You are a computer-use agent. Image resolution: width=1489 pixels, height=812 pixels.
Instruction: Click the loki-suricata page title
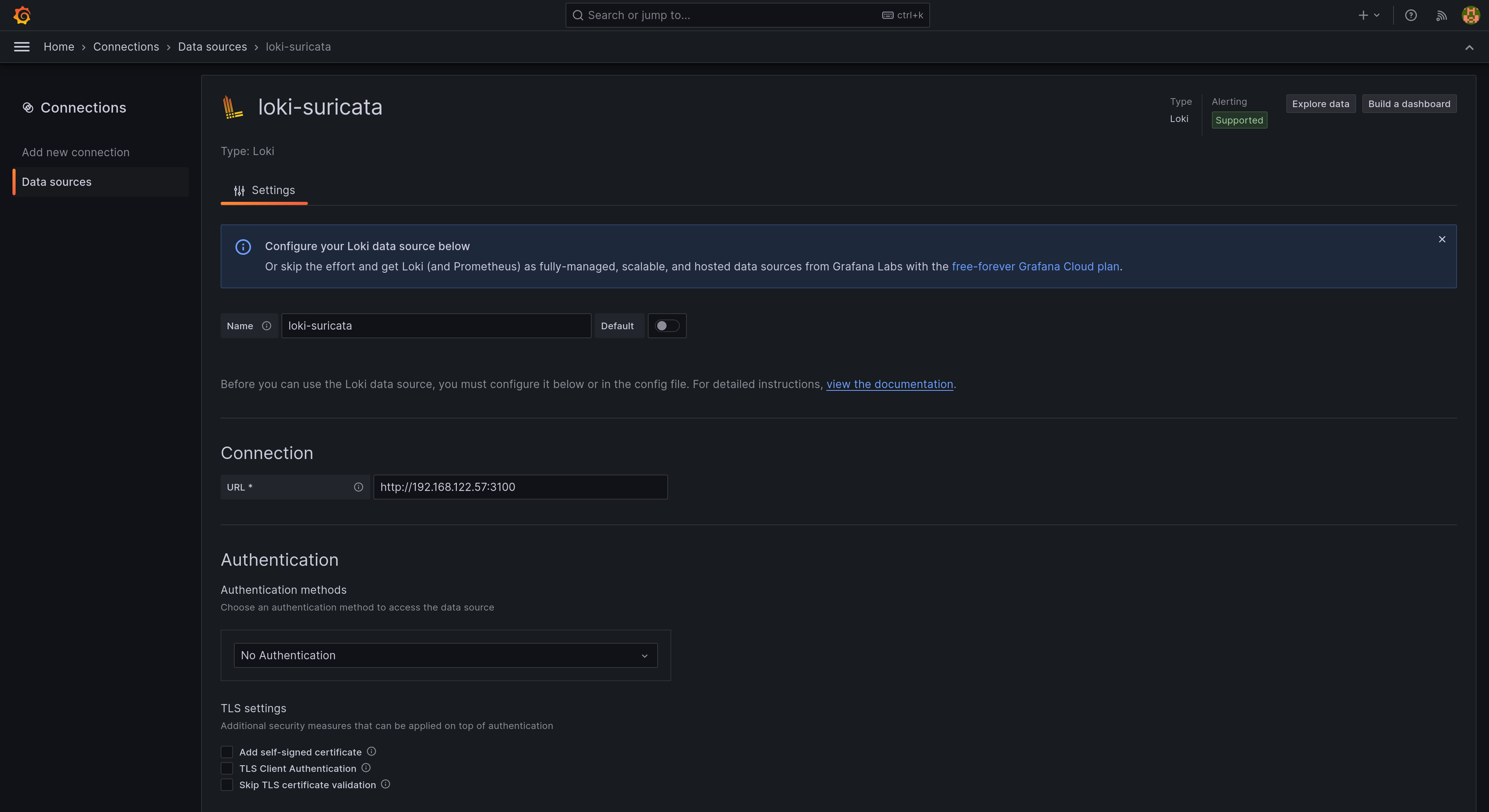tap(320, 108)
